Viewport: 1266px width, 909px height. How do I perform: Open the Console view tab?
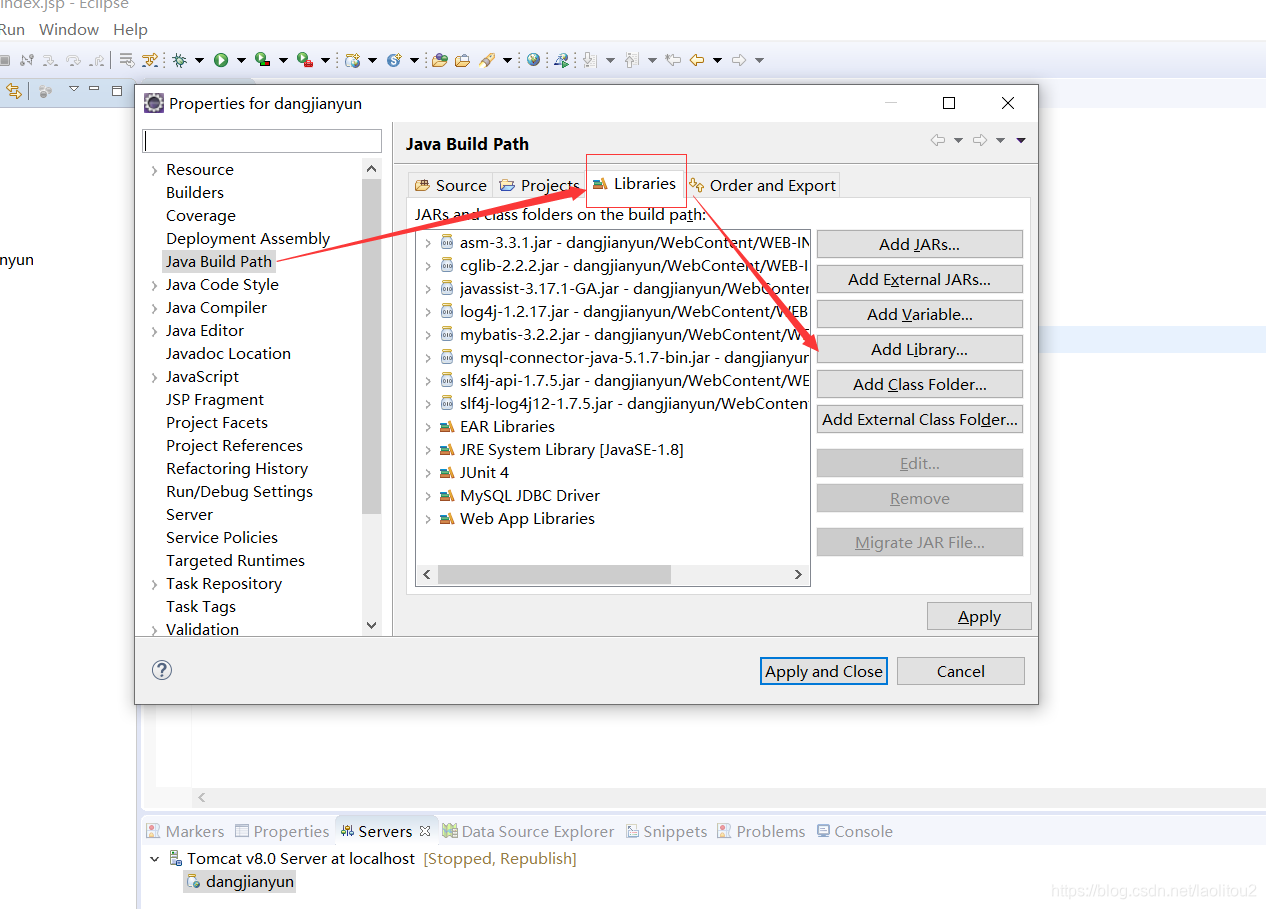(855, 831)
